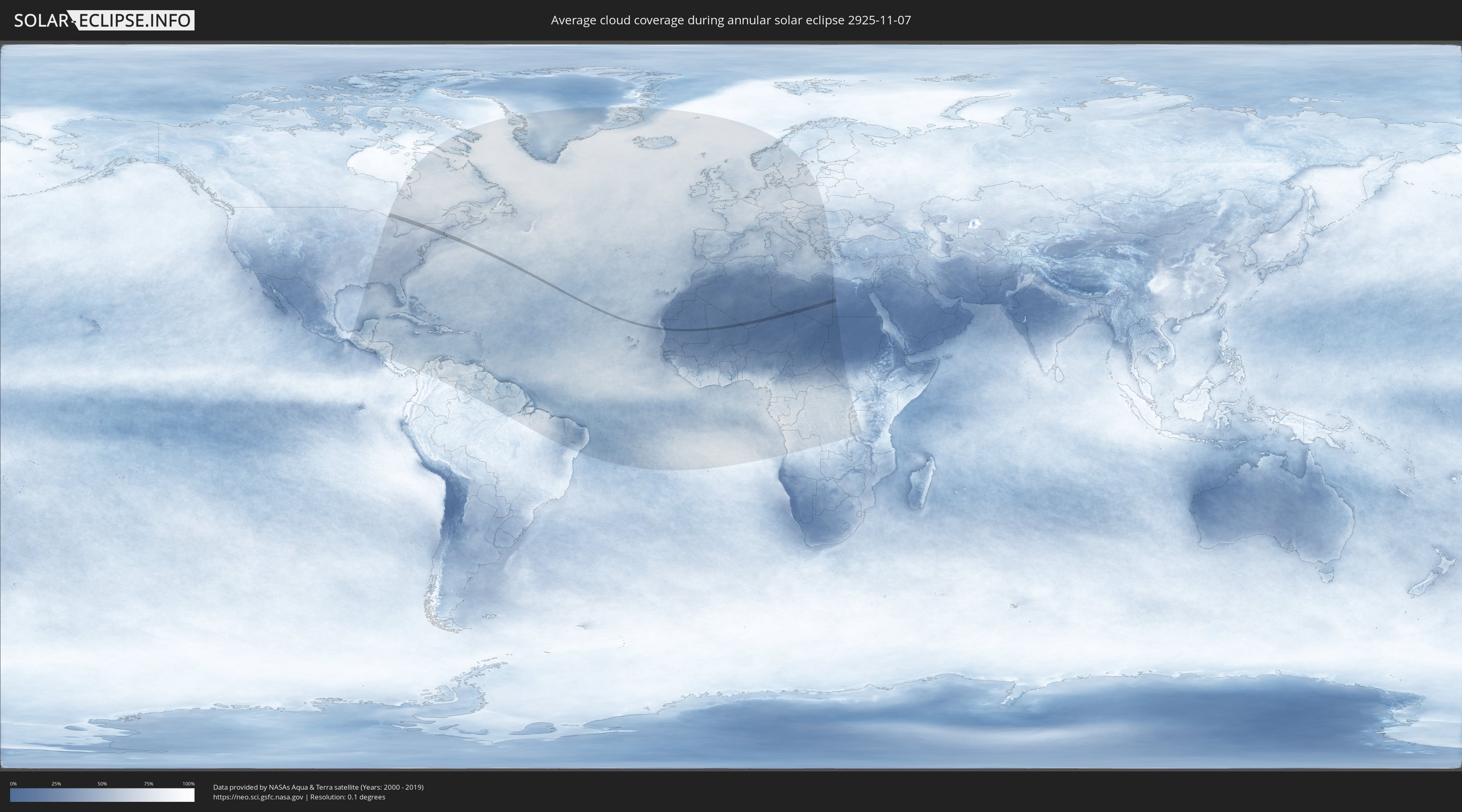
Task: Click the cloud coverage color gradient legend
Action: 102,795
